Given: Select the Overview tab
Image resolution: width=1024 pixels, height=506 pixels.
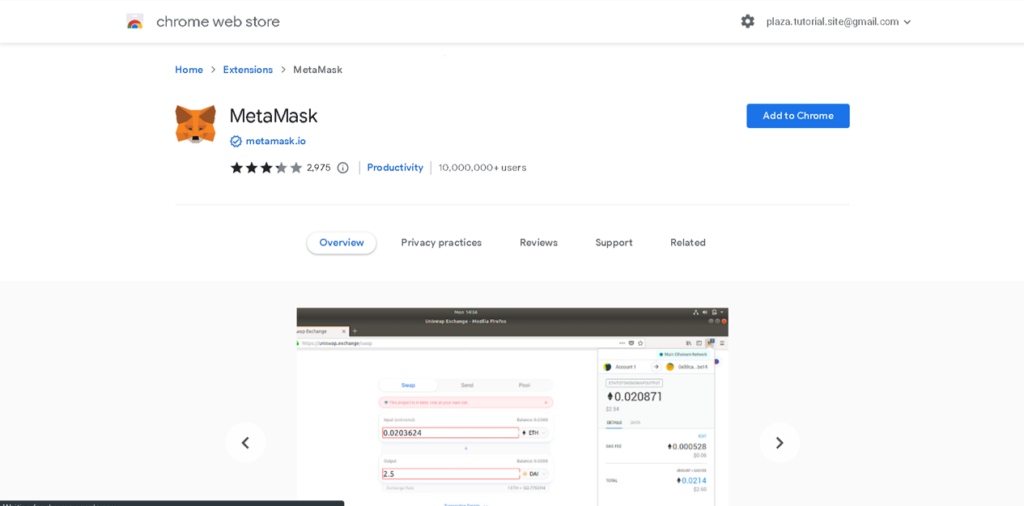Looking at the screenshot, I should point(342,243).
